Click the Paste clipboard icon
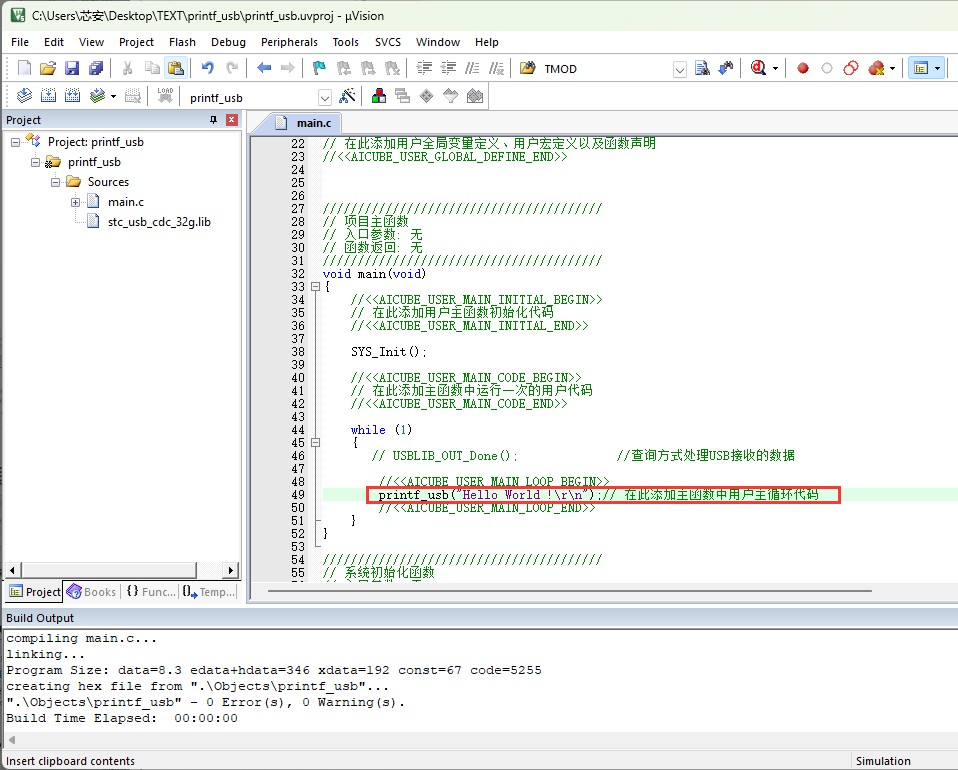The image size is (958, 770). pos(176,68)
